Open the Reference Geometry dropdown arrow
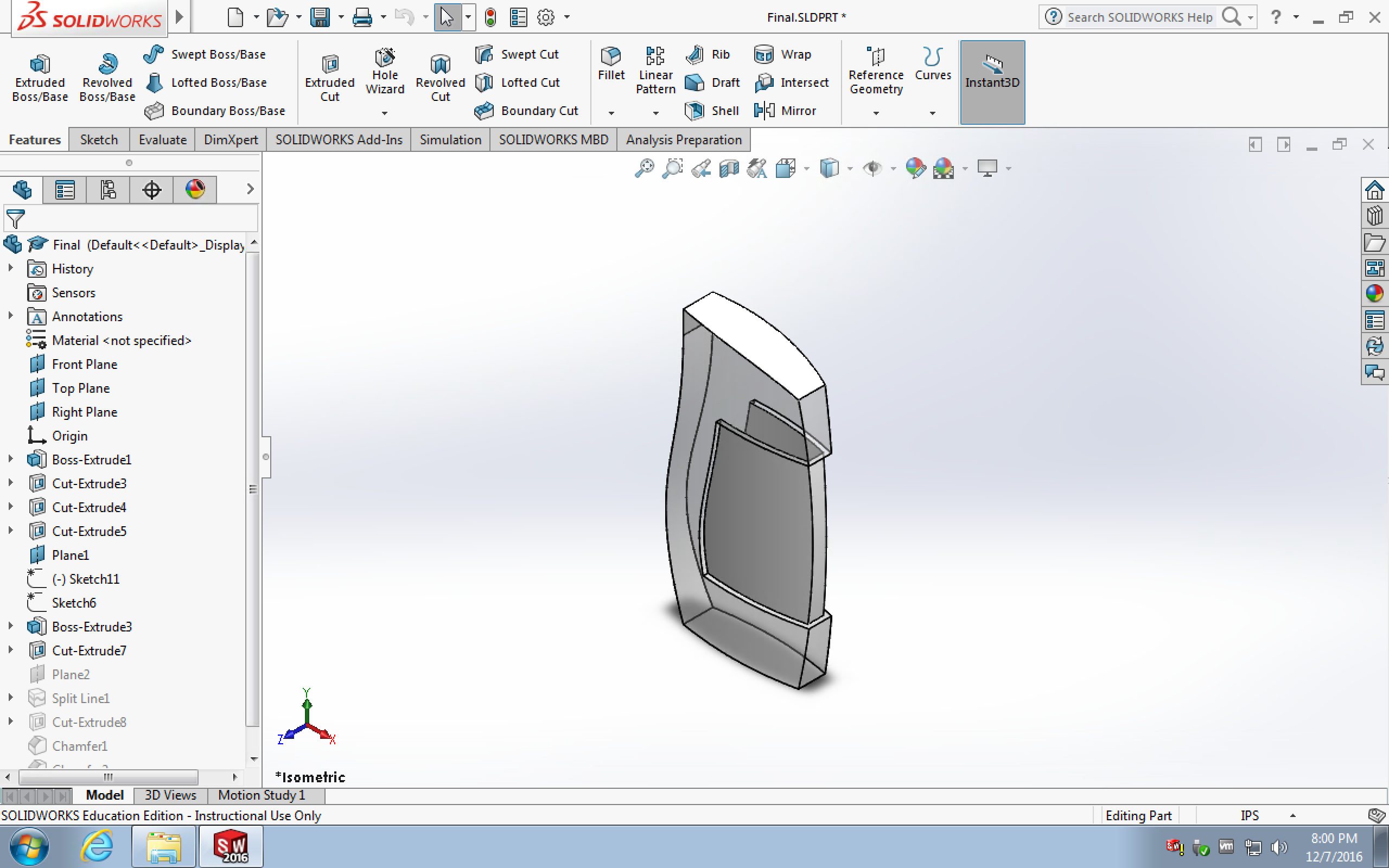 pyautogui.click(x=876, y=113)
